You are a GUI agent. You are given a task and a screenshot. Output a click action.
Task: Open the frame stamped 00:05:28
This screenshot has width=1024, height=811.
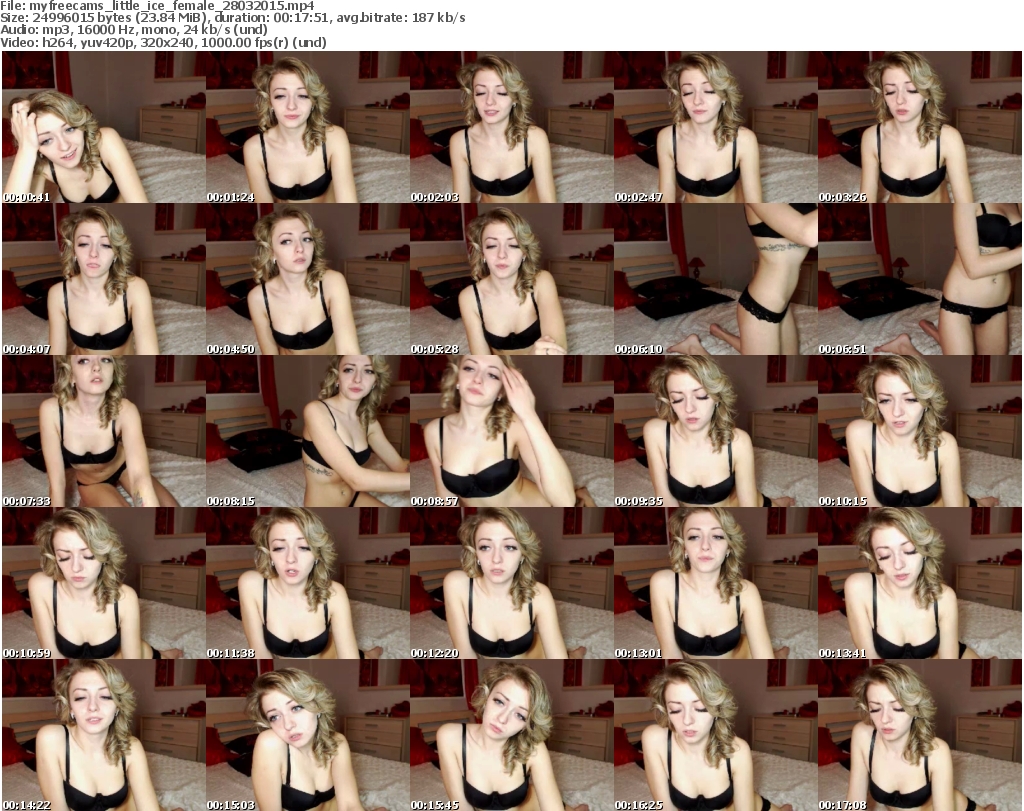pyautogui.click(x=510, y=279)
